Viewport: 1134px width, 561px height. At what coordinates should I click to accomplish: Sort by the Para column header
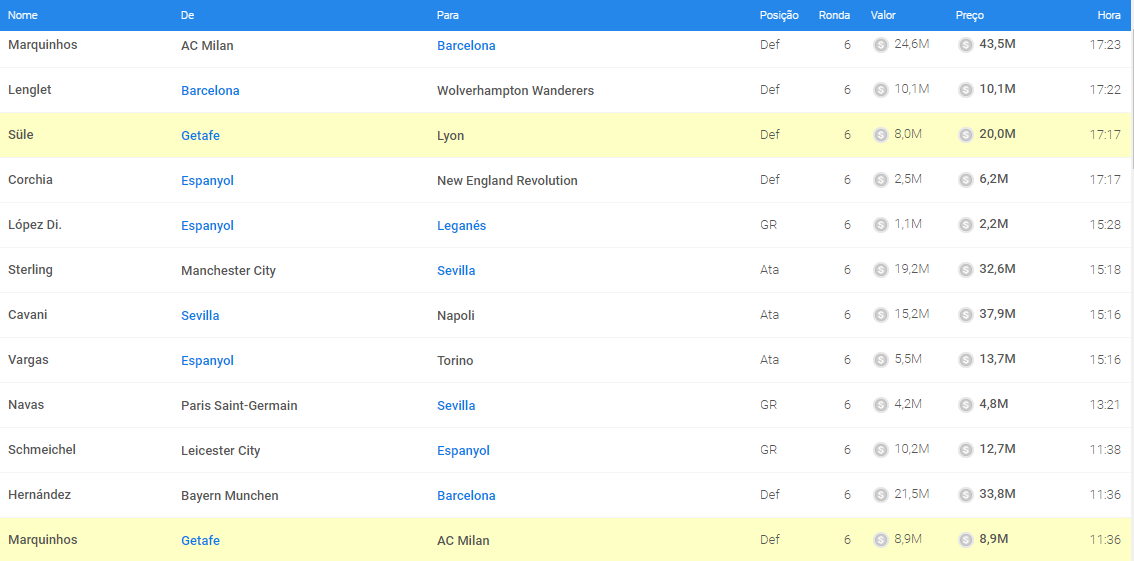(448, 15)
